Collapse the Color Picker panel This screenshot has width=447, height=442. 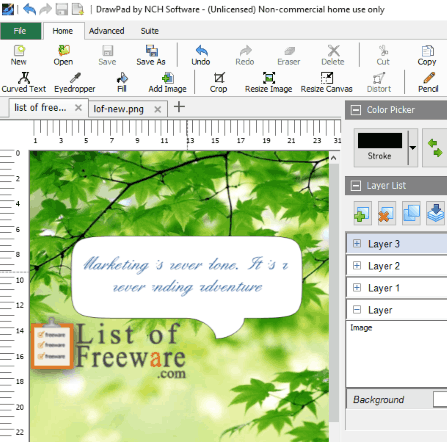tap(356, 110)
